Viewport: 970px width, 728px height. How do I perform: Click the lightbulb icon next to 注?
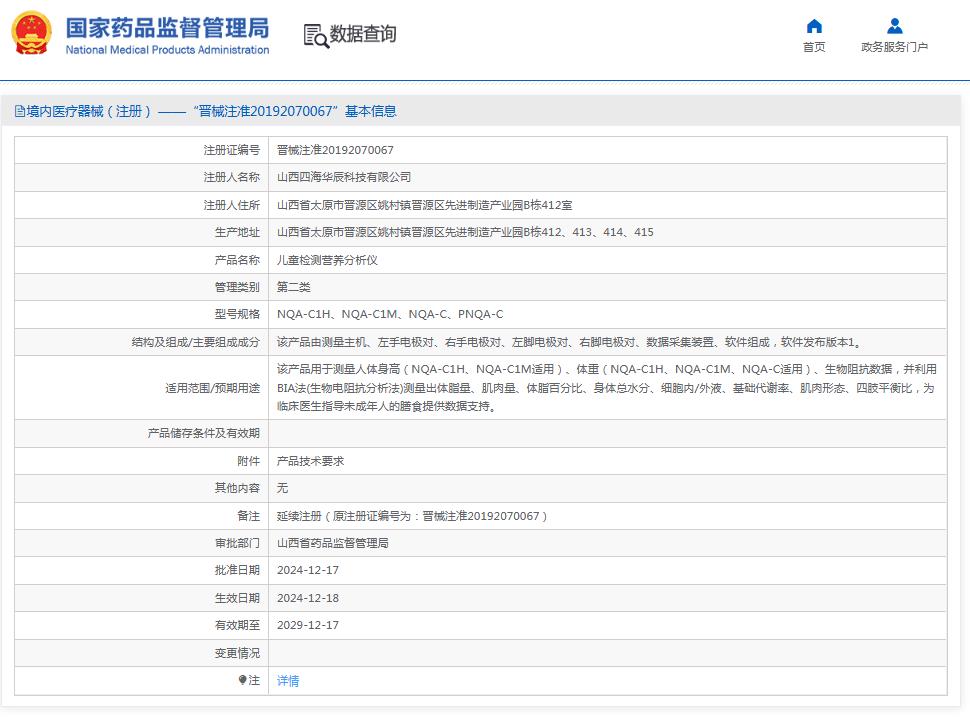pos(245,681)
